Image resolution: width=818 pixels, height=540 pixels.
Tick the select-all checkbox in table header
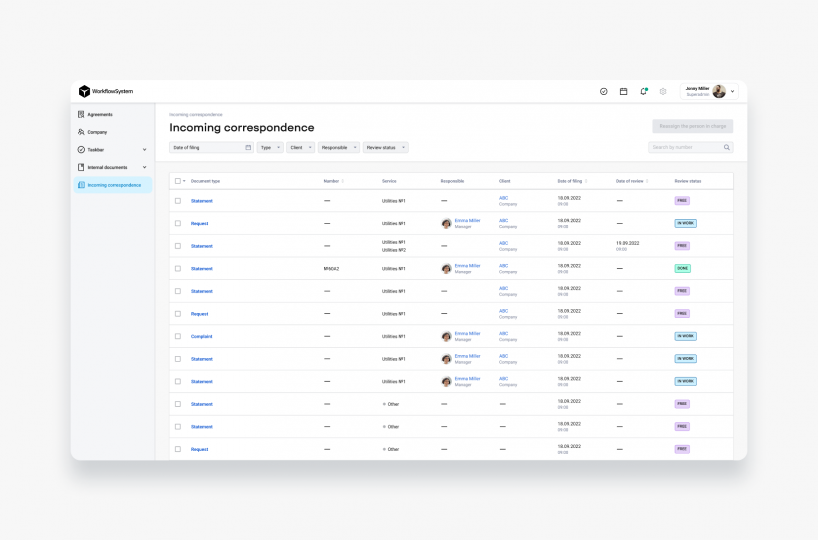point(178,181)
